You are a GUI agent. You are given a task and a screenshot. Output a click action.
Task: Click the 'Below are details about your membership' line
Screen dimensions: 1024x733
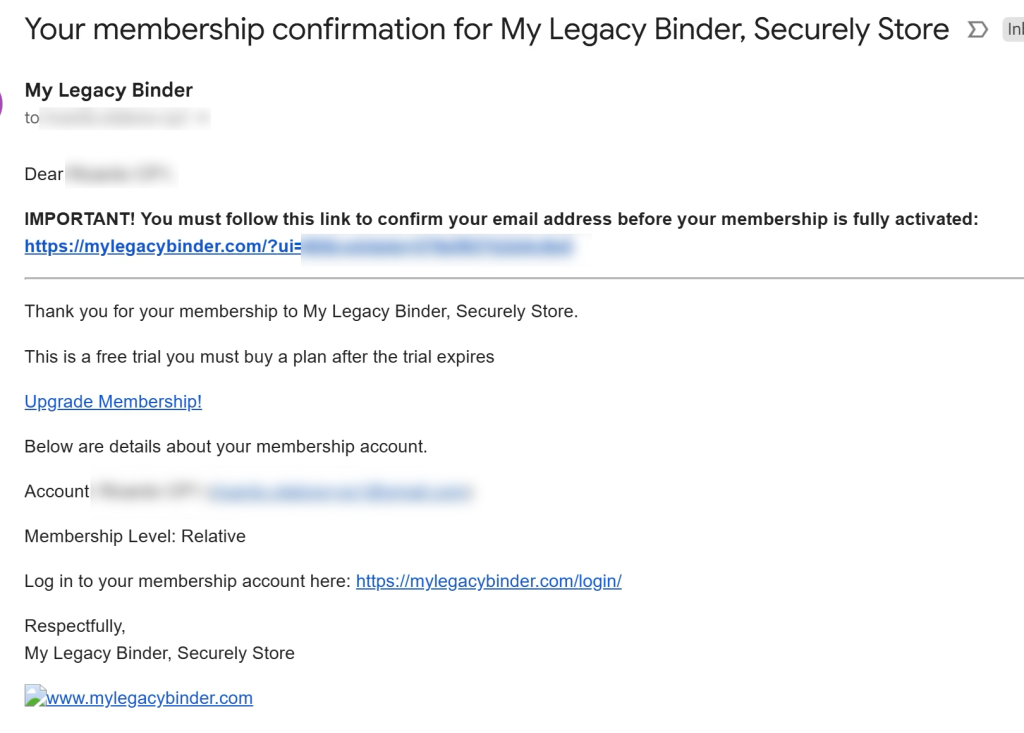[x=225, y=446]
